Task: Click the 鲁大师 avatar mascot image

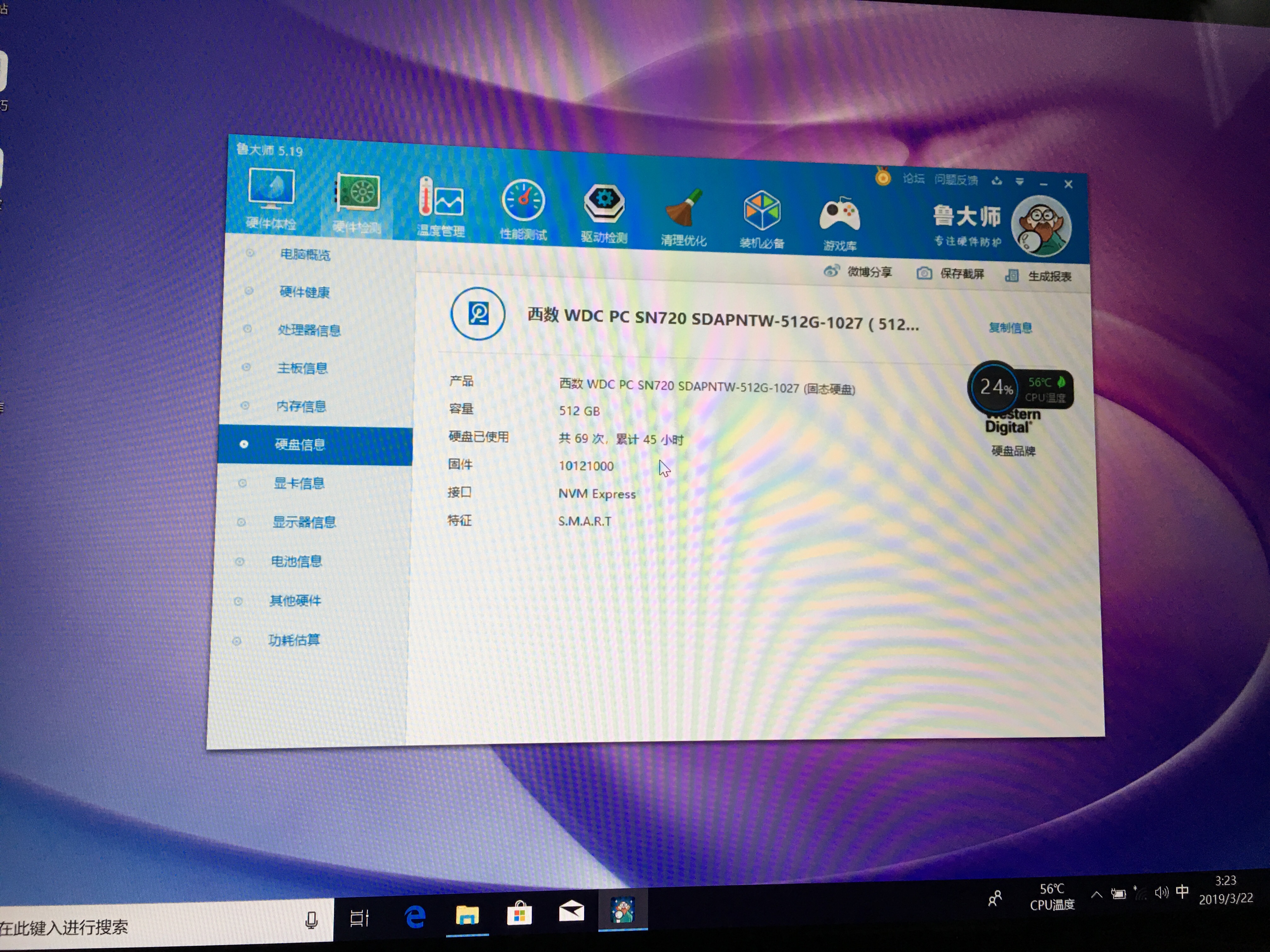Action: click(1041, 225)
